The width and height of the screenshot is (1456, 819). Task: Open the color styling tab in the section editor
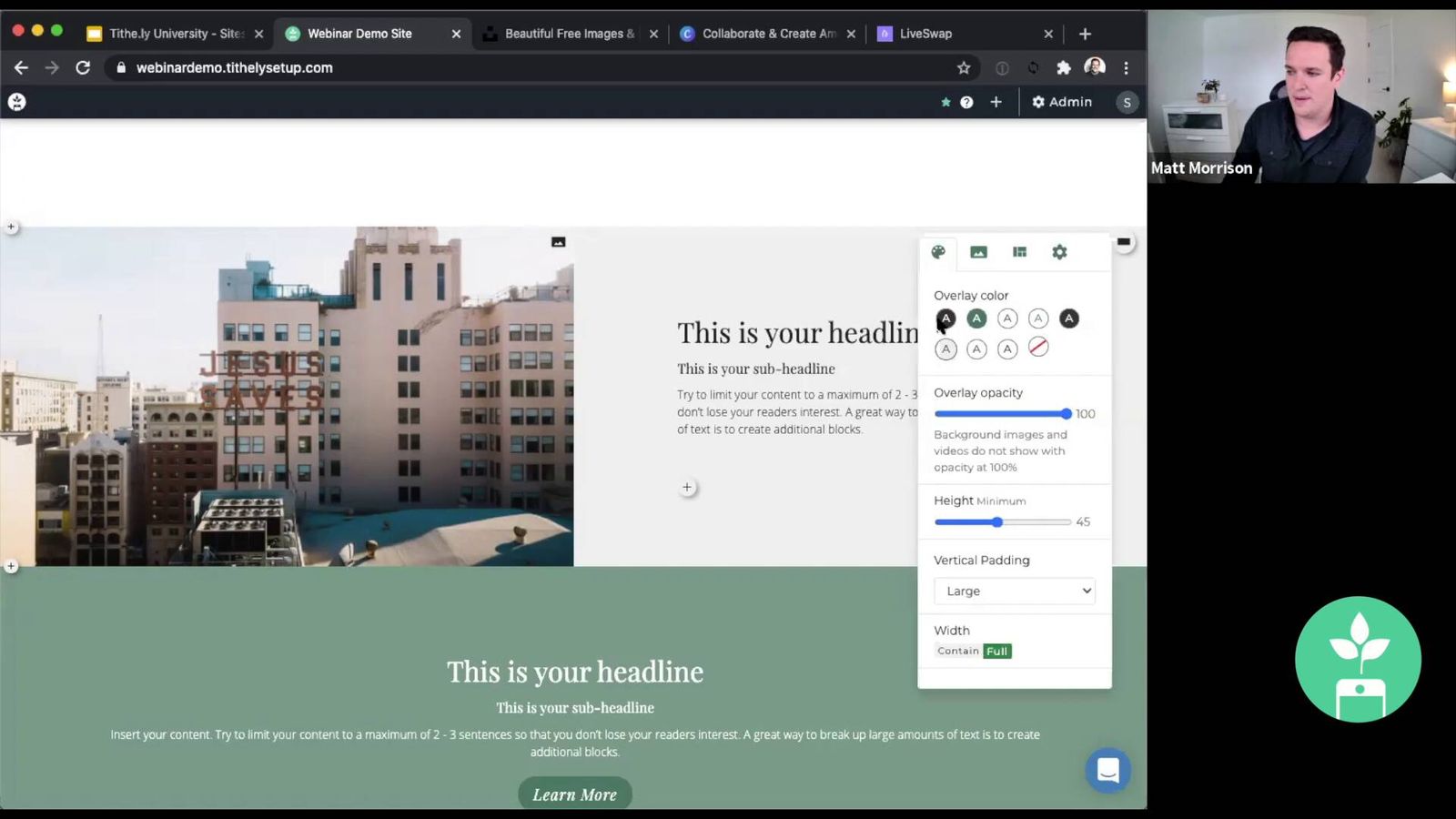(938, 252)
